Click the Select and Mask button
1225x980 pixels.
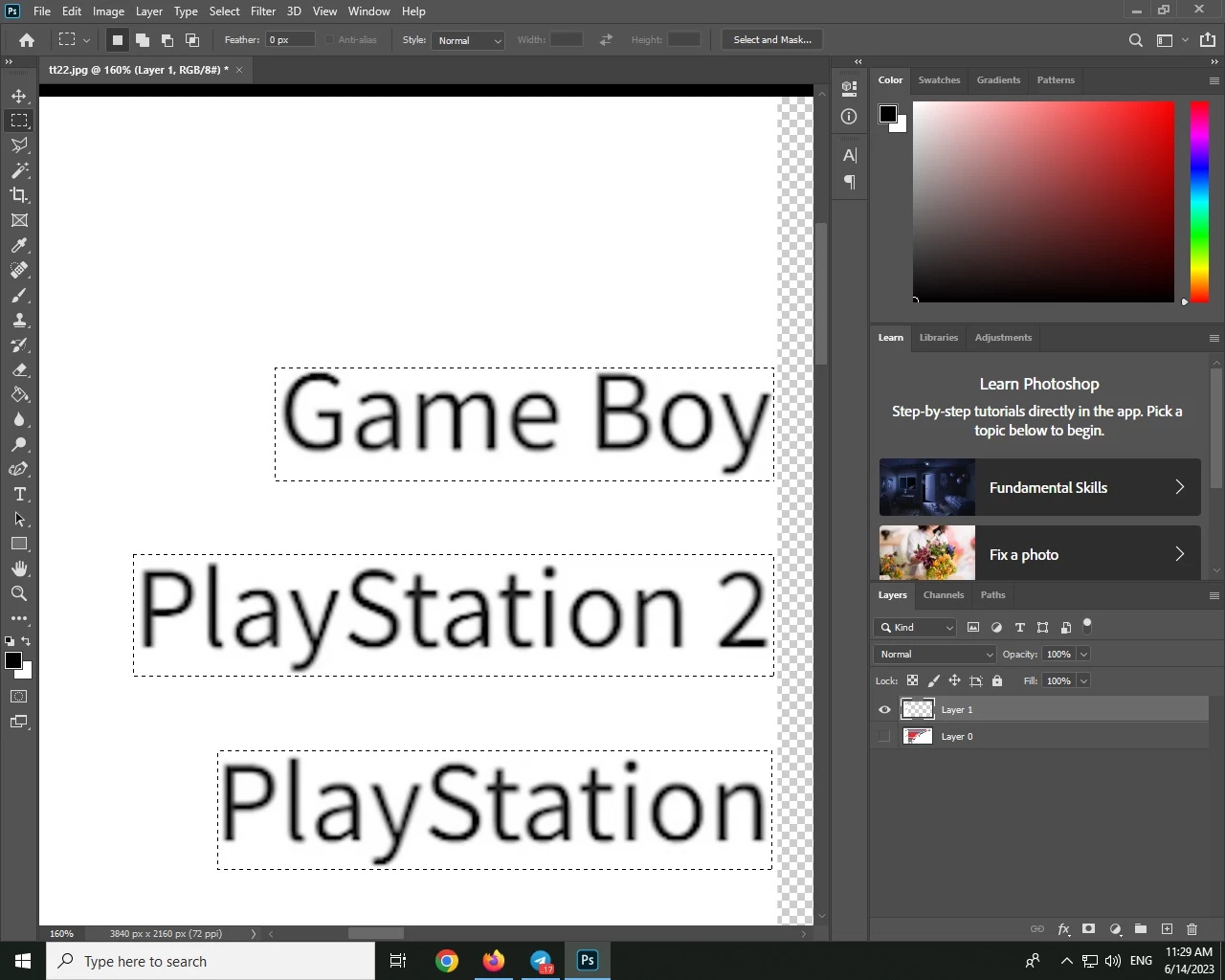coord(772,40)
